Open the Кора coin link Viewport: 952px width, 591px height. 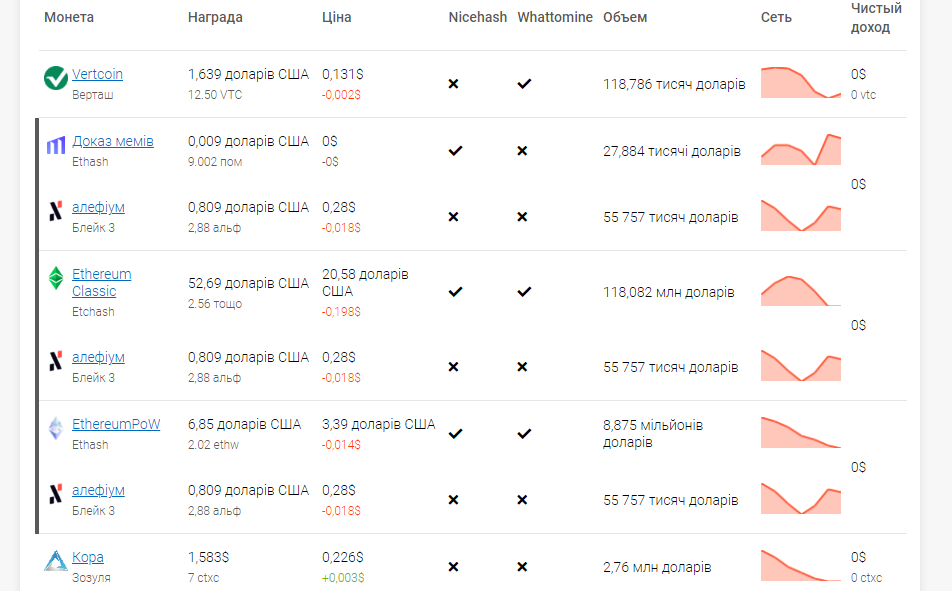click(x=87, y=557)
